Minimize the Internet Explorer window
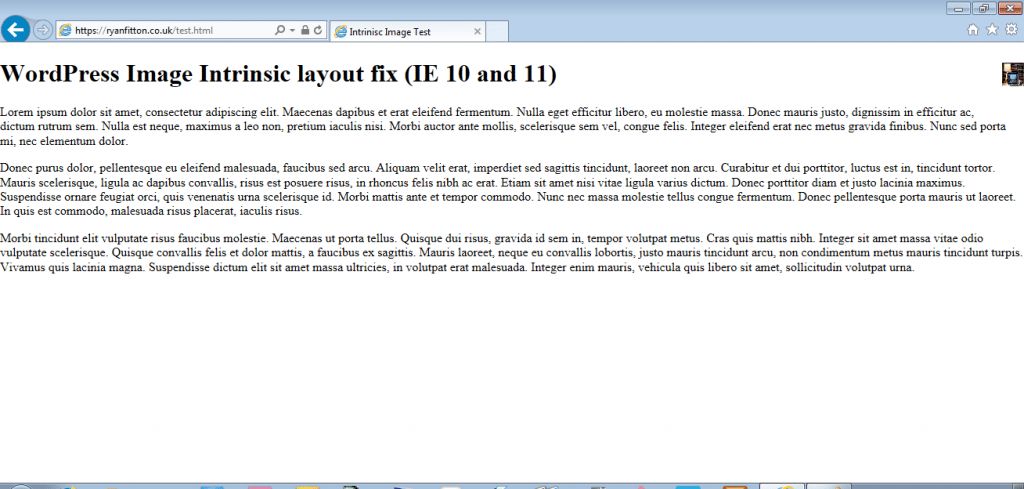Screen dimensions: 1024x489 click(959, 8)
